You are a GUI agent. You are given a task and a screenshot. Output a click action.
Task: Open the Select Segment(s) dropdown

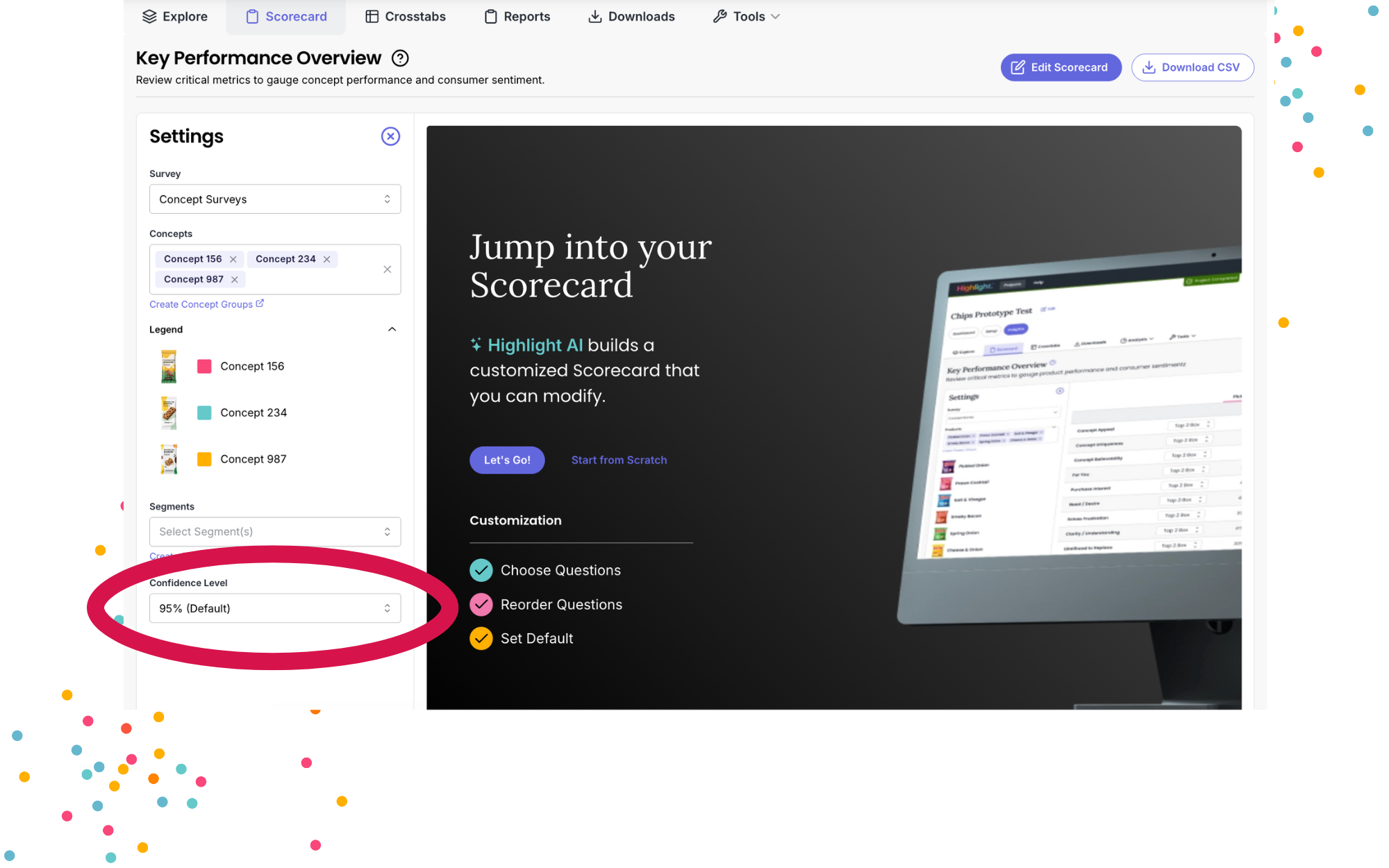pos(275,531)
